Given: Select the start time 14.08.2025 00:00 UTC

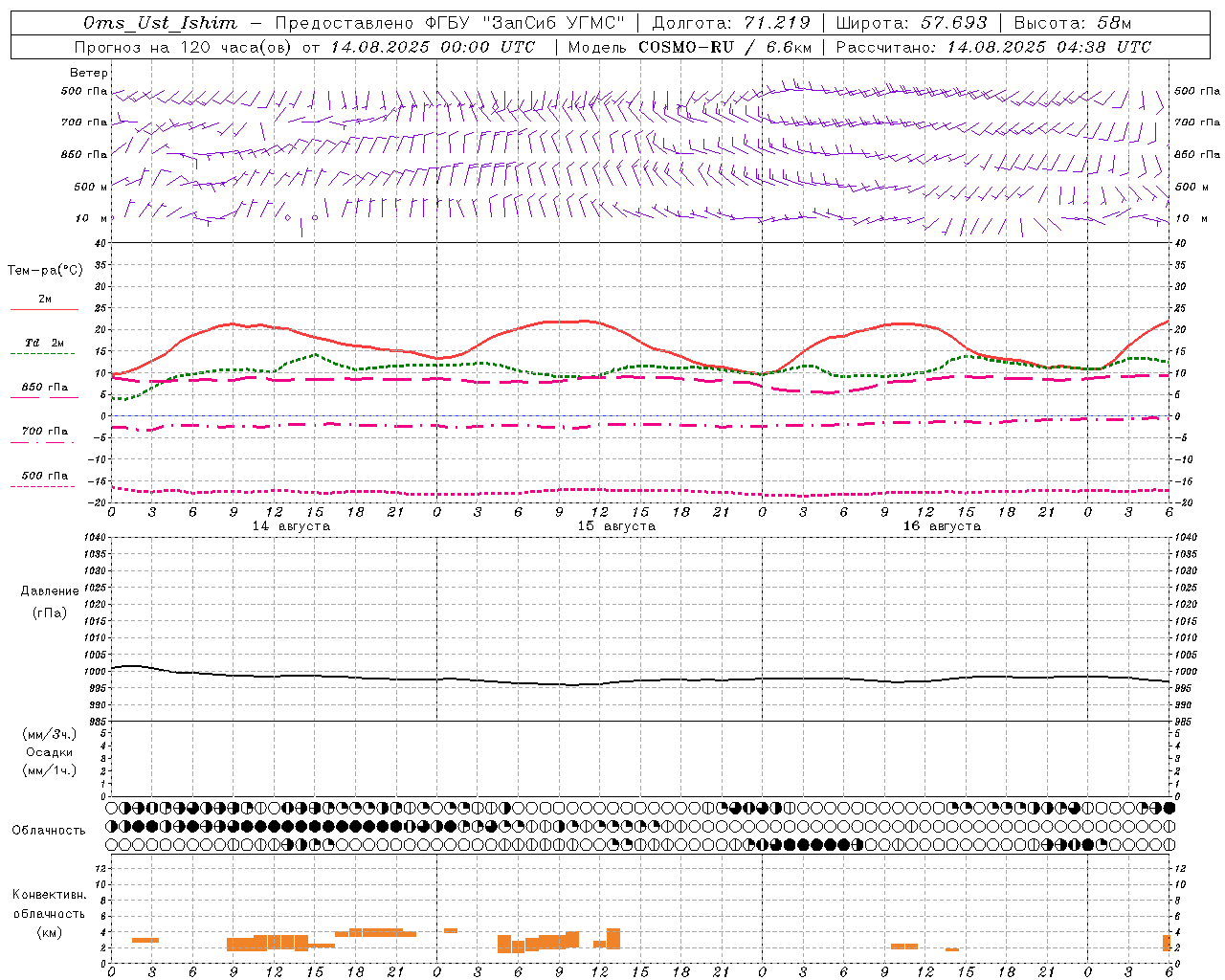Looking at the screenshot, I should point(434,47).
